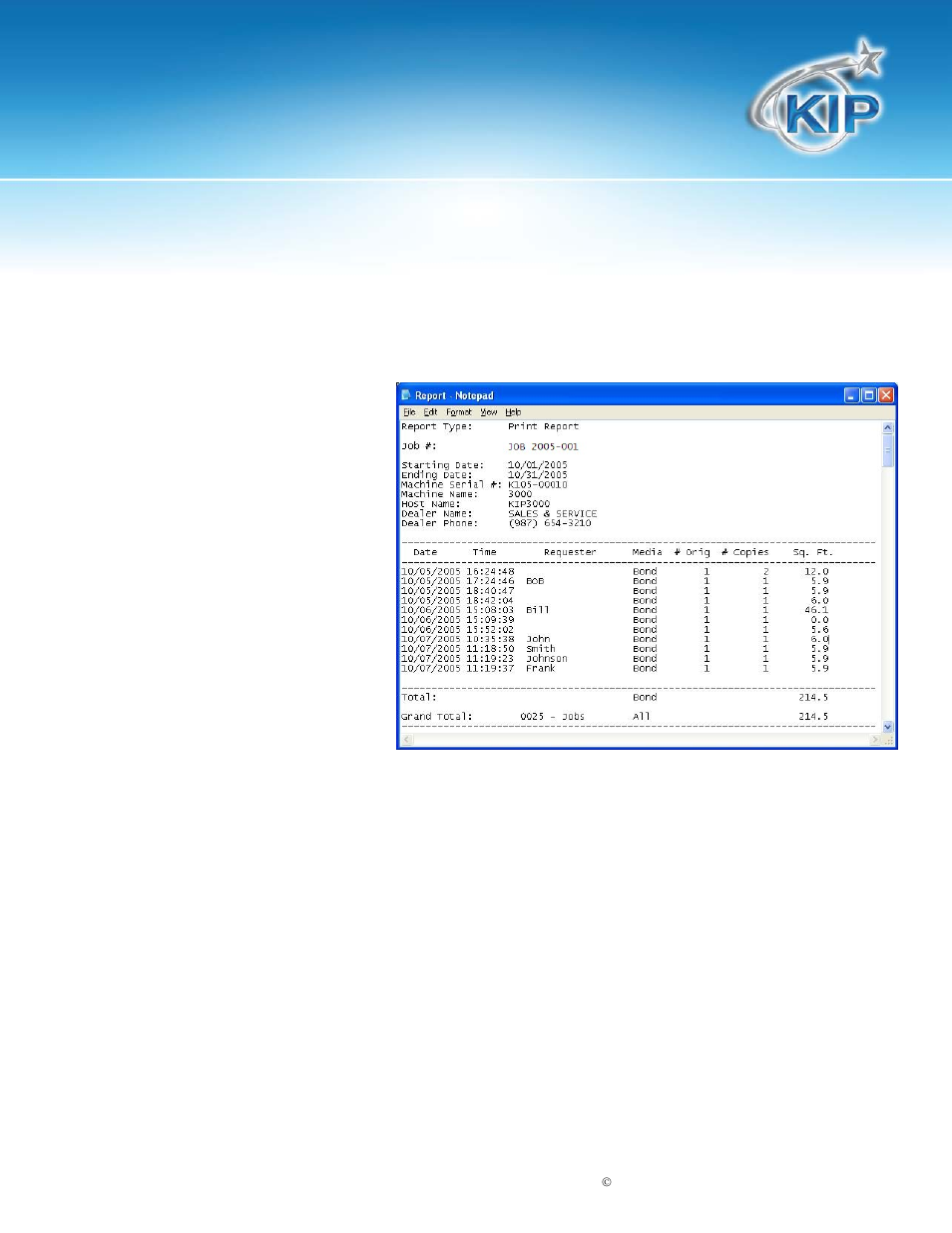Click the '12.0' square feet value

point(816,572)
